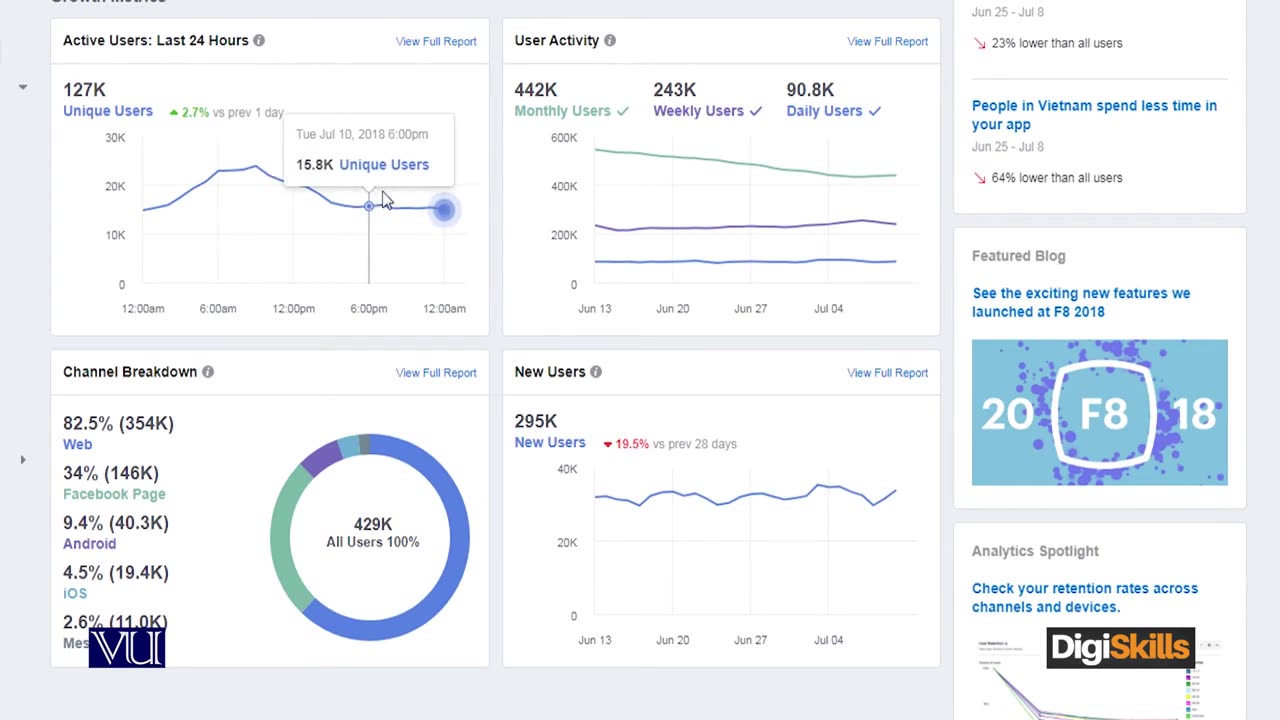Click the 90.8K daily users value
The width and height of the screenshot is (1280, 720).
(810, 90)
